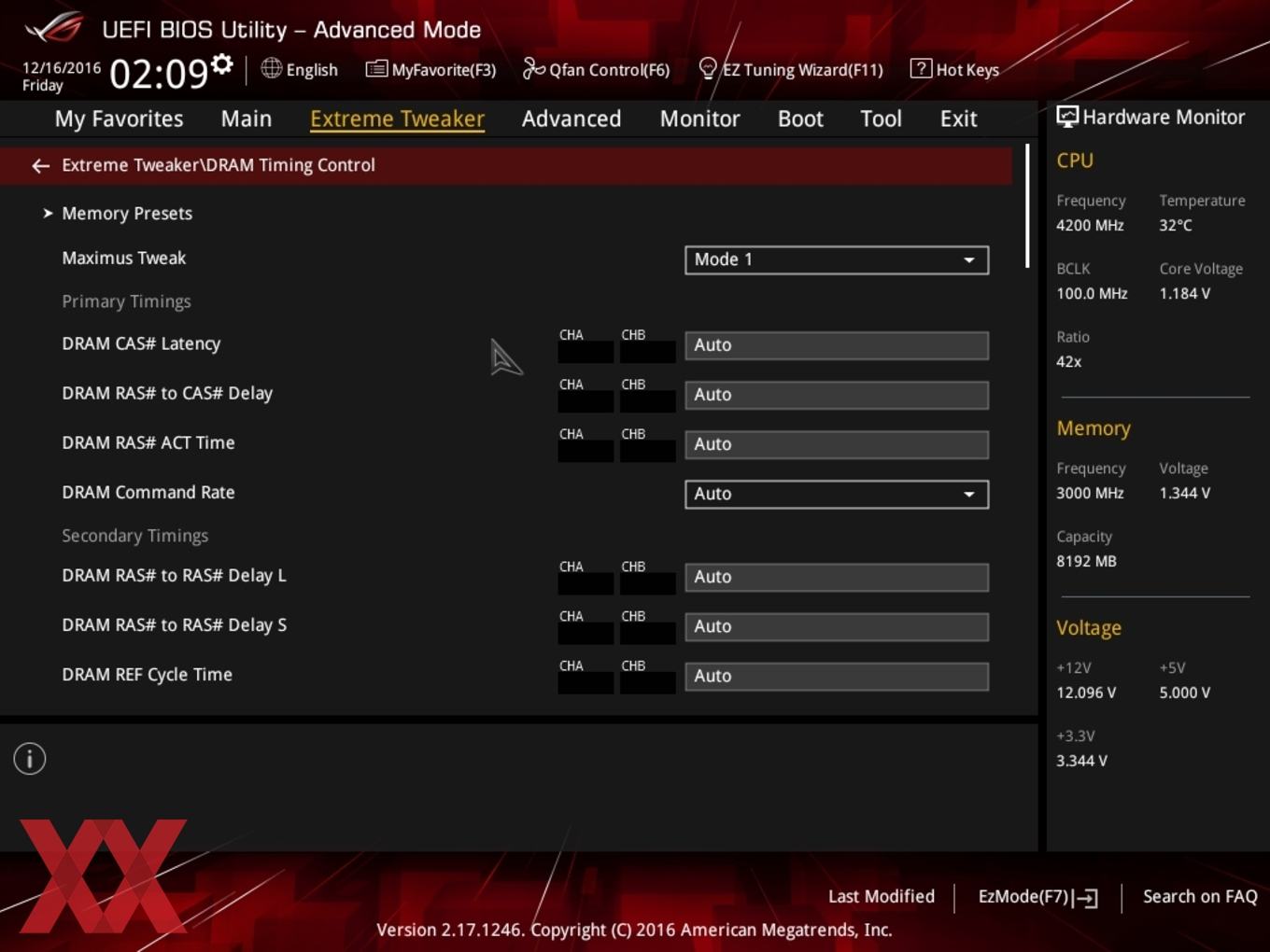1270x952 pixels.
Task: Click the info circle icon
Action: pyautogui.click(x=30, y=759)
